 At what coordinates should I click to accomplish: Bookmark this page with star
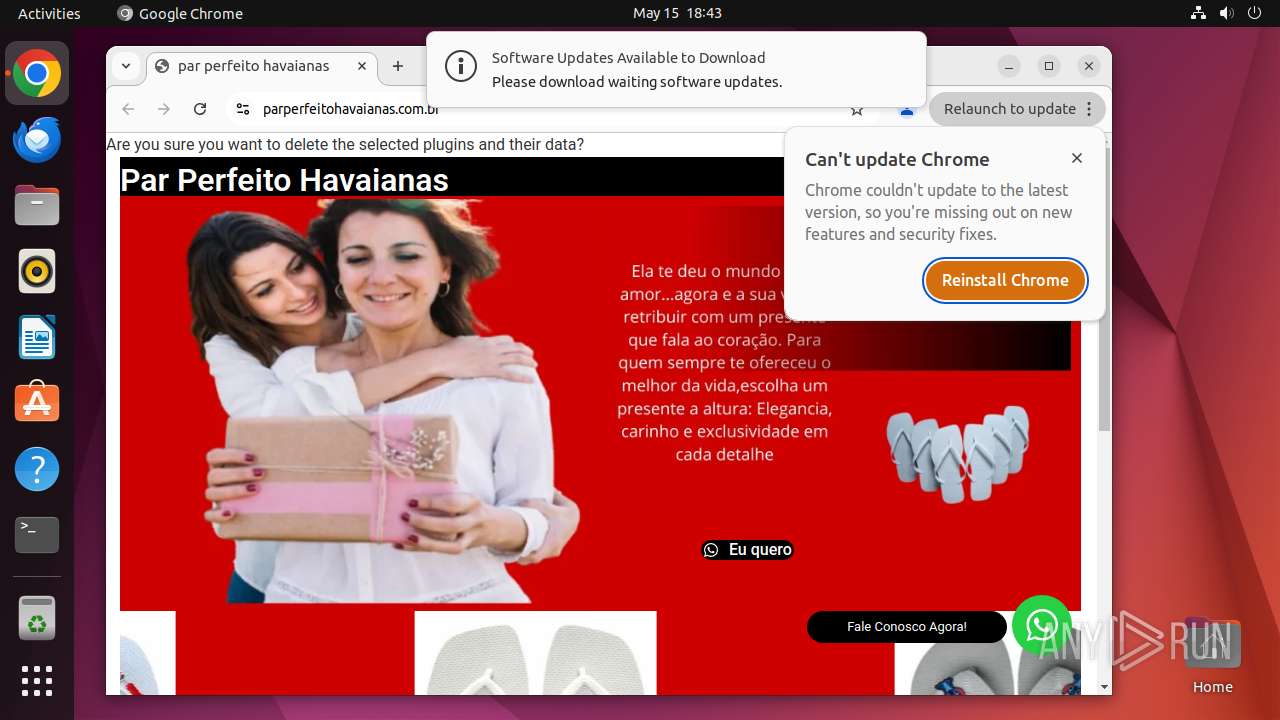(857, 110)
